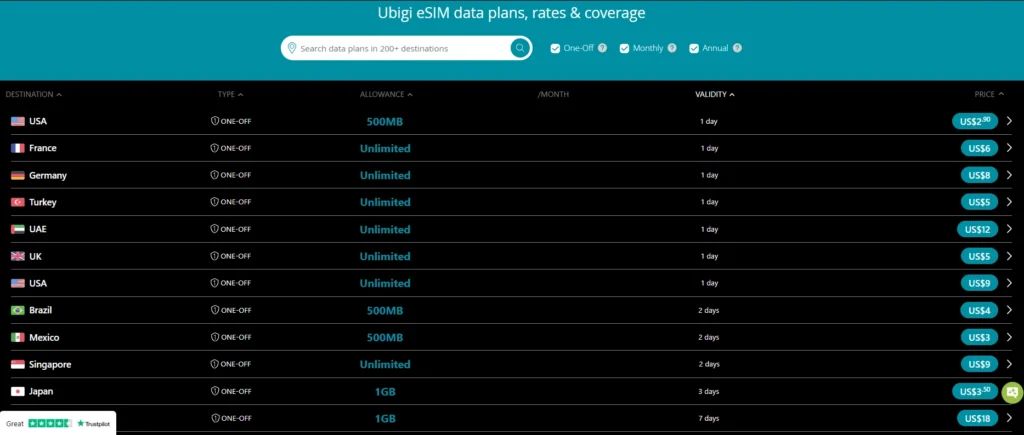
Task: Expand the UAE plan row chevron
Action: pyautogui.click(x=1009, y=229)
